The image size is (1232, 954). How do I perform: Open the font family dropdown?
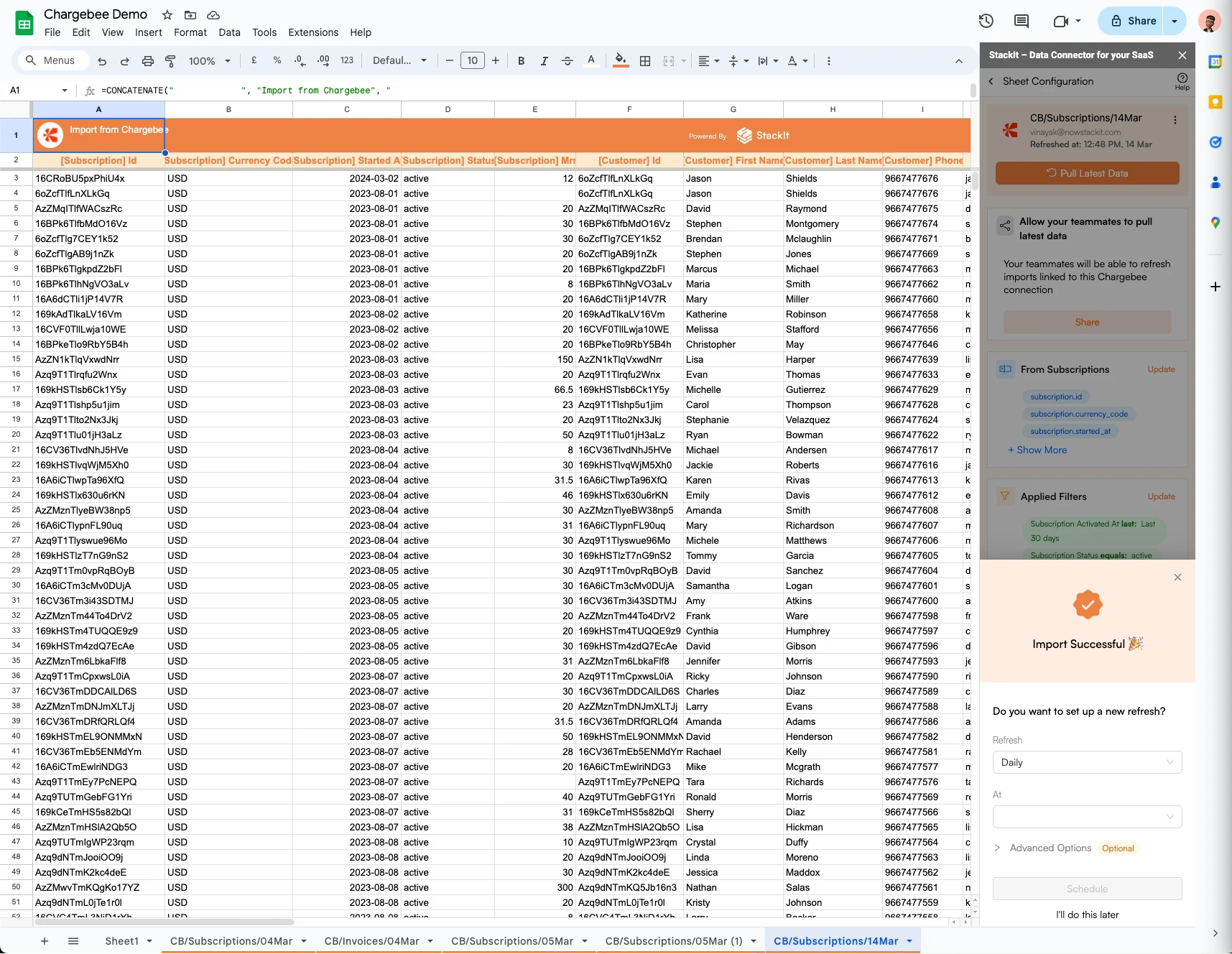click(x=399, y=61)
